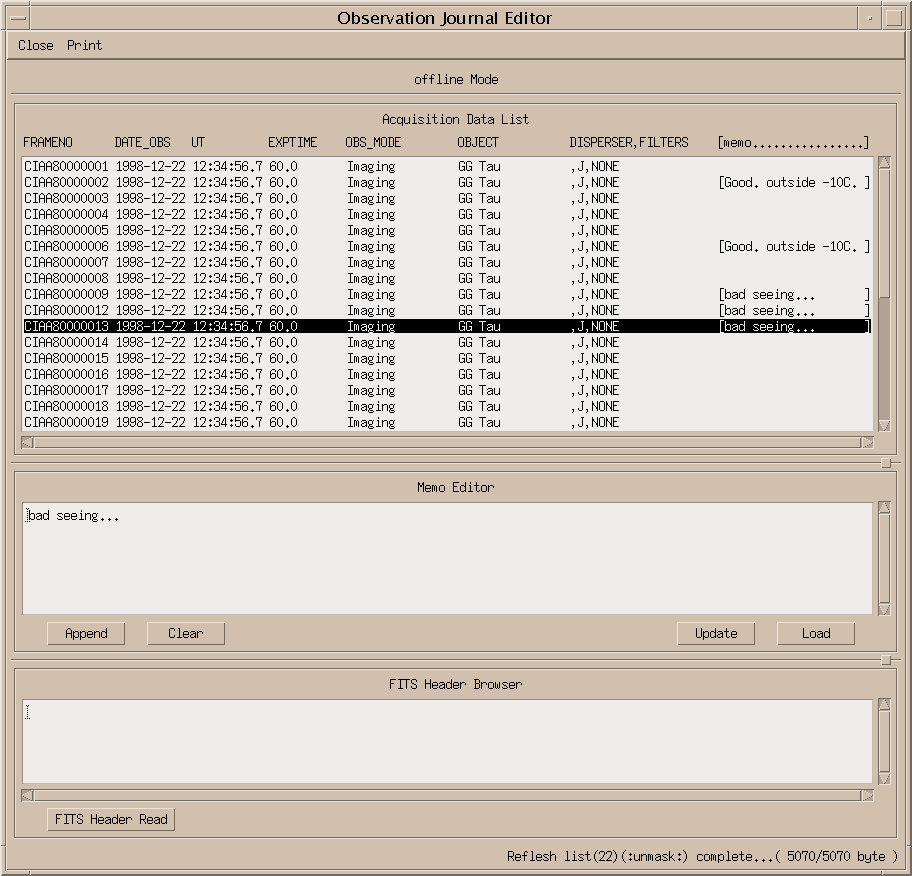
Task: Select the CIAA80000016 row
Action: (x=66, y=375)
